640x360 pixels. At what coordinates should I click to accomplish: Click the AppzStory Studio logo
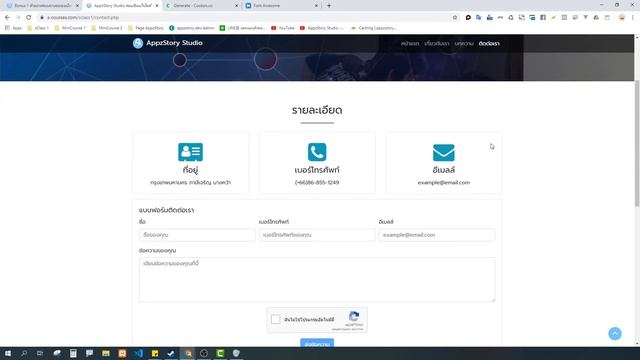point(168,43)
